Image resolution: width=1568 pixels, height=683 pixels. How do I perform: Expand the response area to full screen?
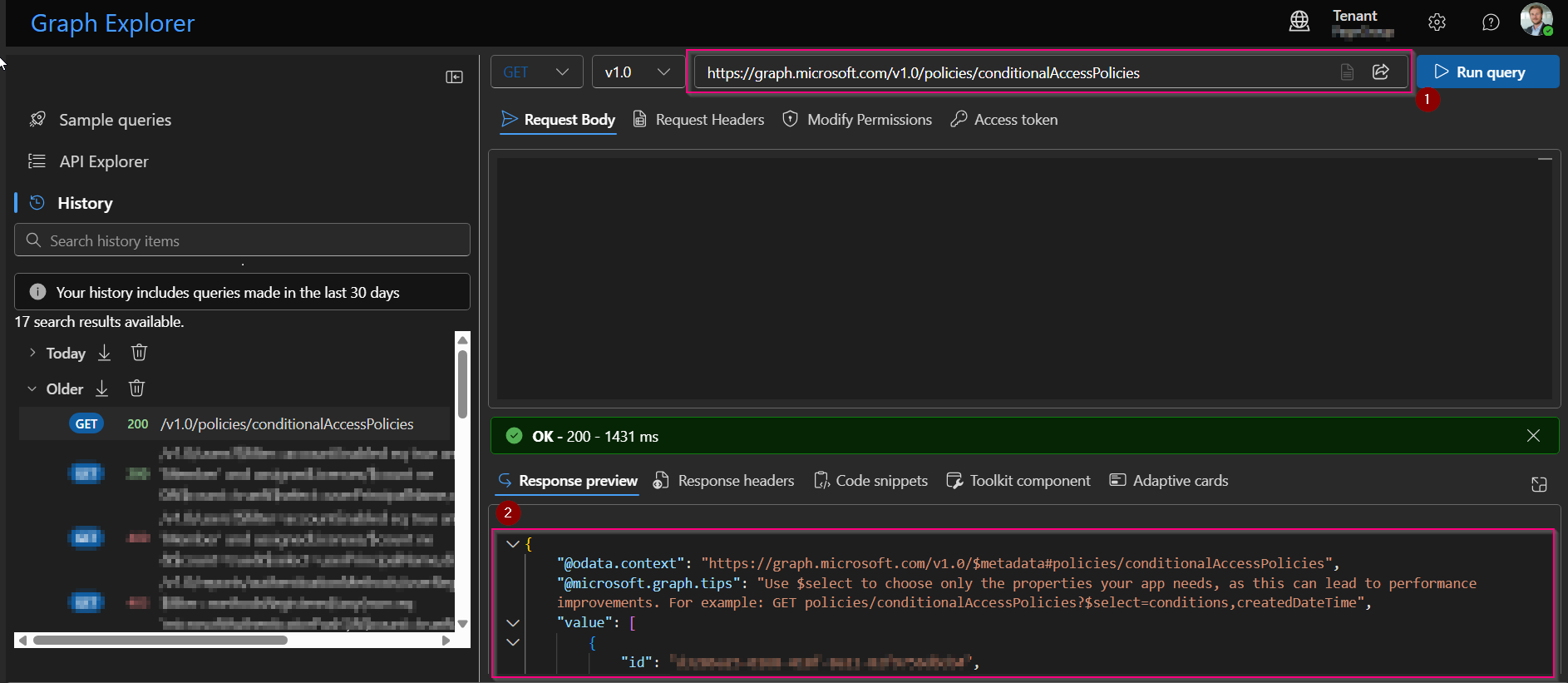pyautogui.click(x=1539, y=484)
